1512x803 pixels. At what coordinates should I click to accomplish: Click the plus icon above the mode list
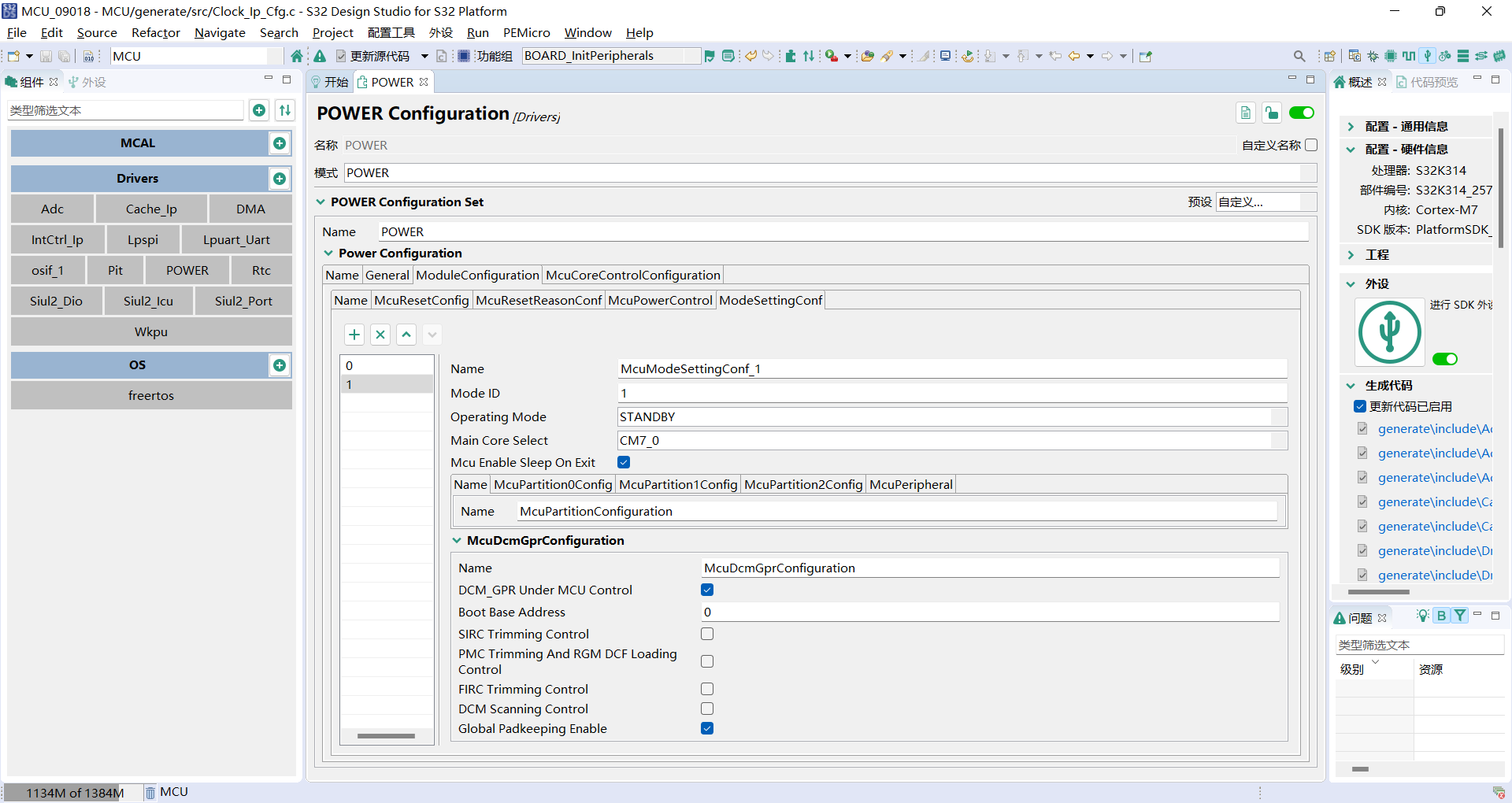coord(354,334)
